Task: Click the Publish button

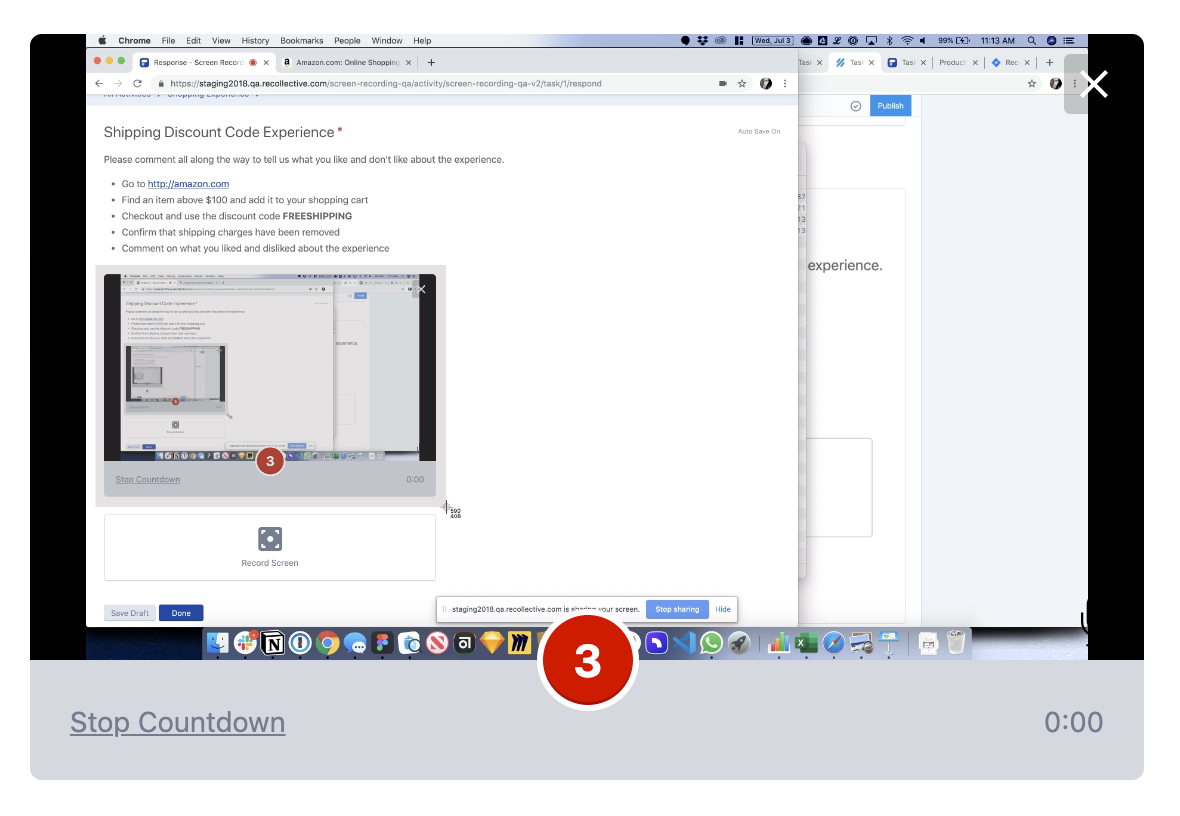Action: 890,105
